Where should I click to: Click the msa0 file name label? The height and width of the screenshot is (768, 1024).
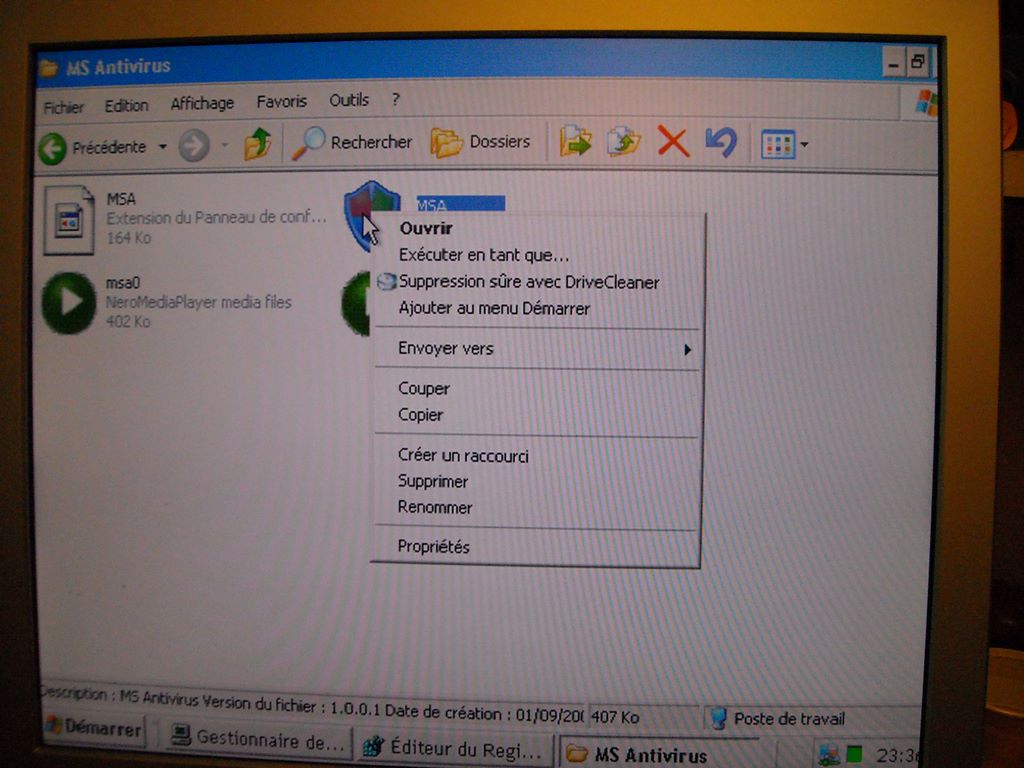point(123,283)
